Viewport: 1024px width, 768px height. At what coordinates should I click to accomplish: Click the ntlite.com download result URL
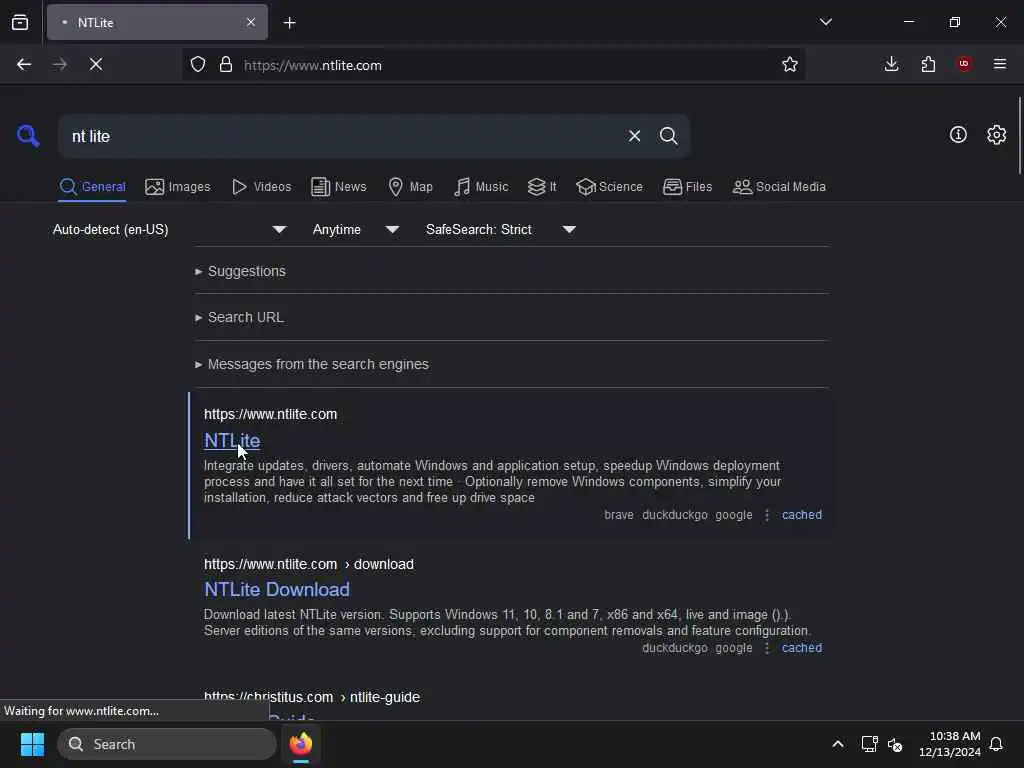pos(308,564)
